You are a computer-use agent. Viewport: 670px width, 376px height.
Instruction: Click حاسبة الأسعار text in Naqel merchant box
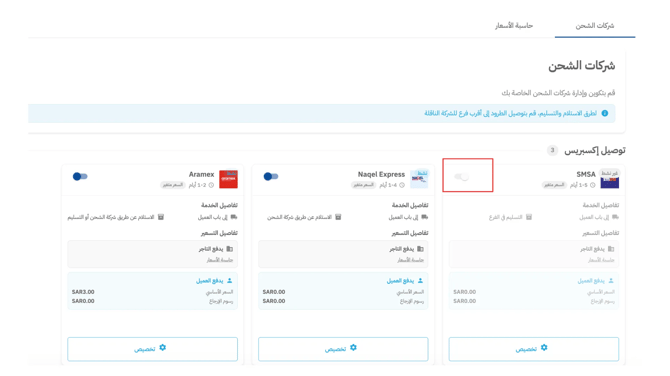point(411,260)
